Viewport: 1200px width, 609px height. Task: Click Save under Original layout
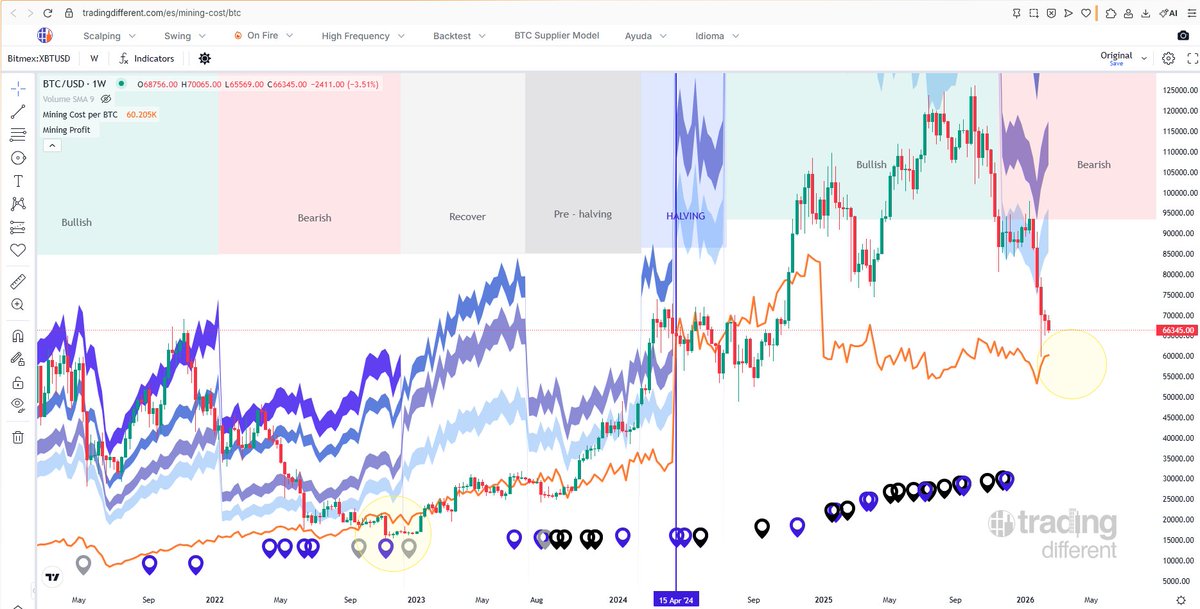pyautogui.click(x=1116, y=63)
